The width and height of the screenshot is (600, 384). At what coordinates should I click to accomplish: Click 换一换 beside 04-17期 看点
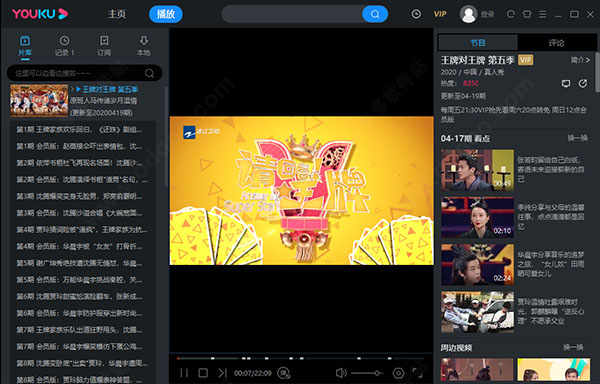tap(577, 138)
